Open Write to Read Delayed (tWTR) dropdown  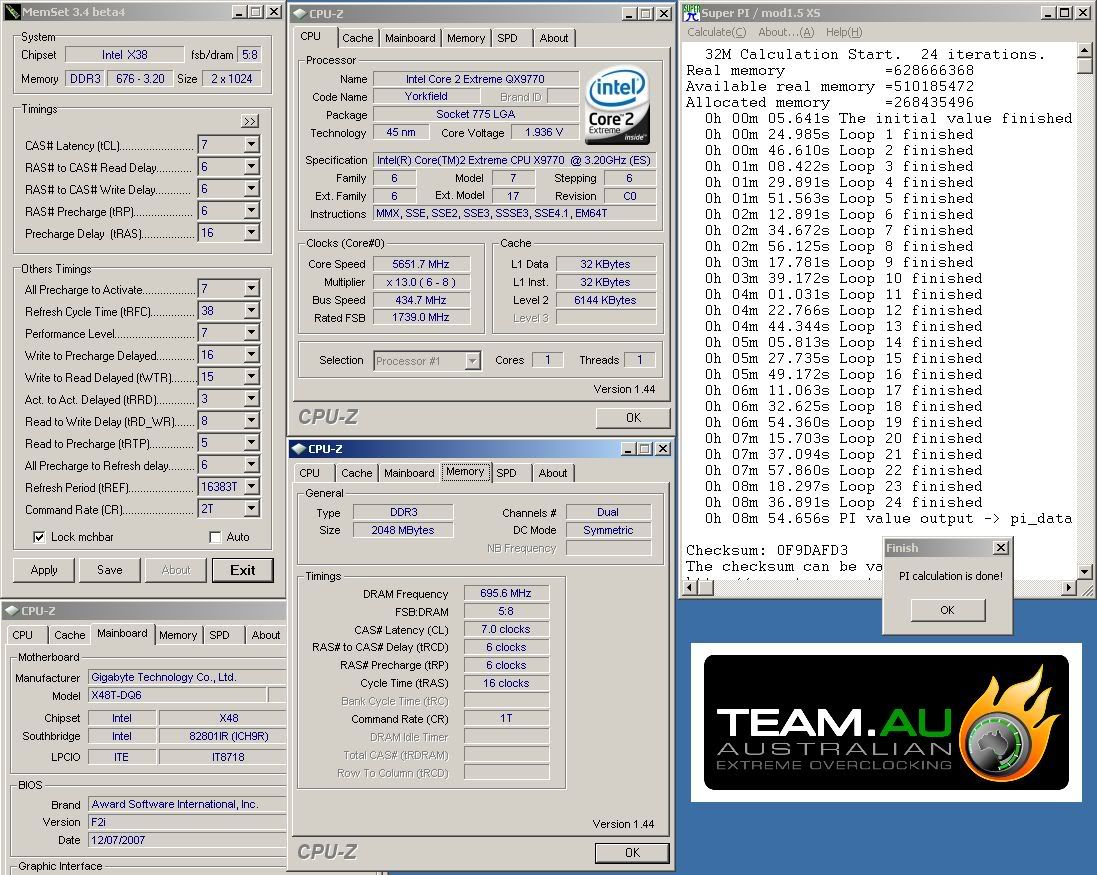pyautogui.click(x=252, y=377)
